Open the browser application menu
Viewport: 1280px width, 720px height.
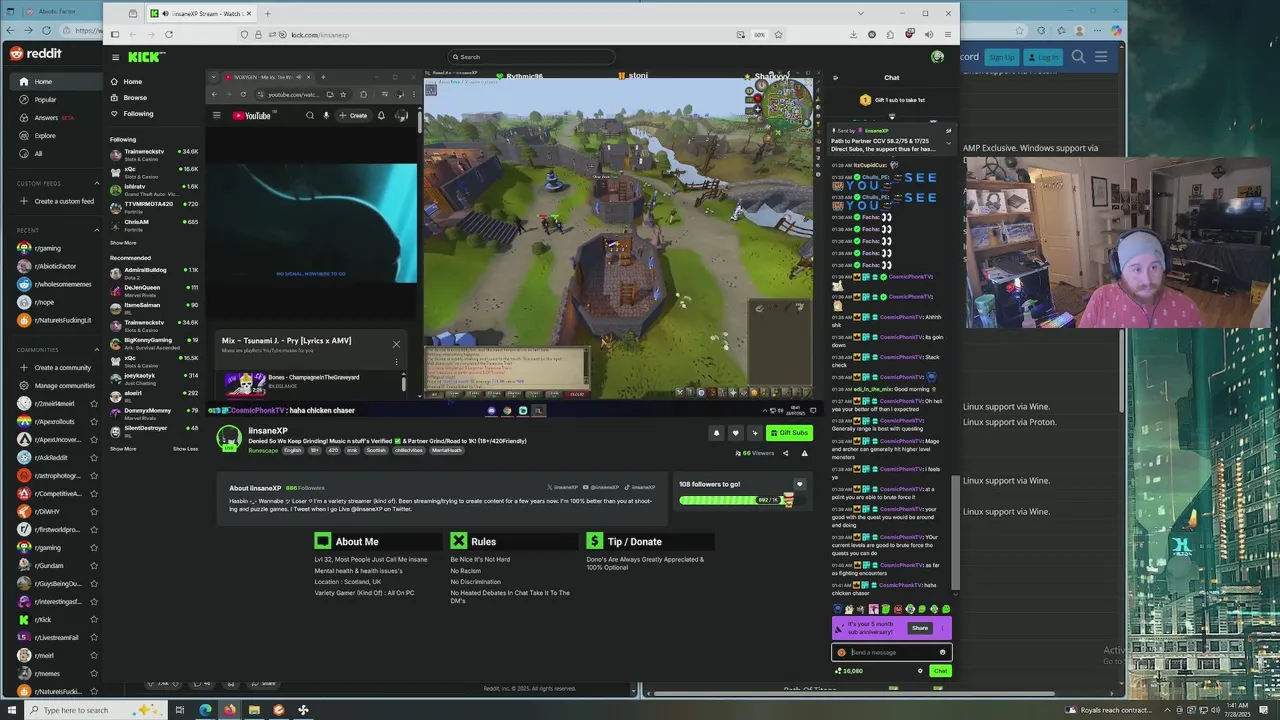click(x=947, y=34)
